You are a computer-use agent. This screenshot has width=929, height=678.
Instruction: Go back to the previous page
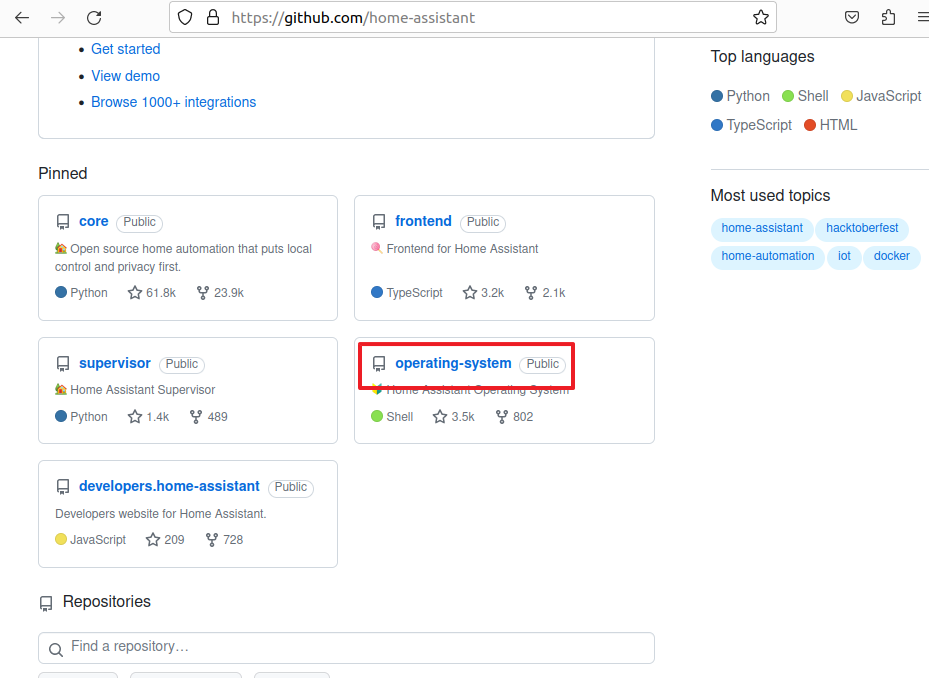pos(22,18)
